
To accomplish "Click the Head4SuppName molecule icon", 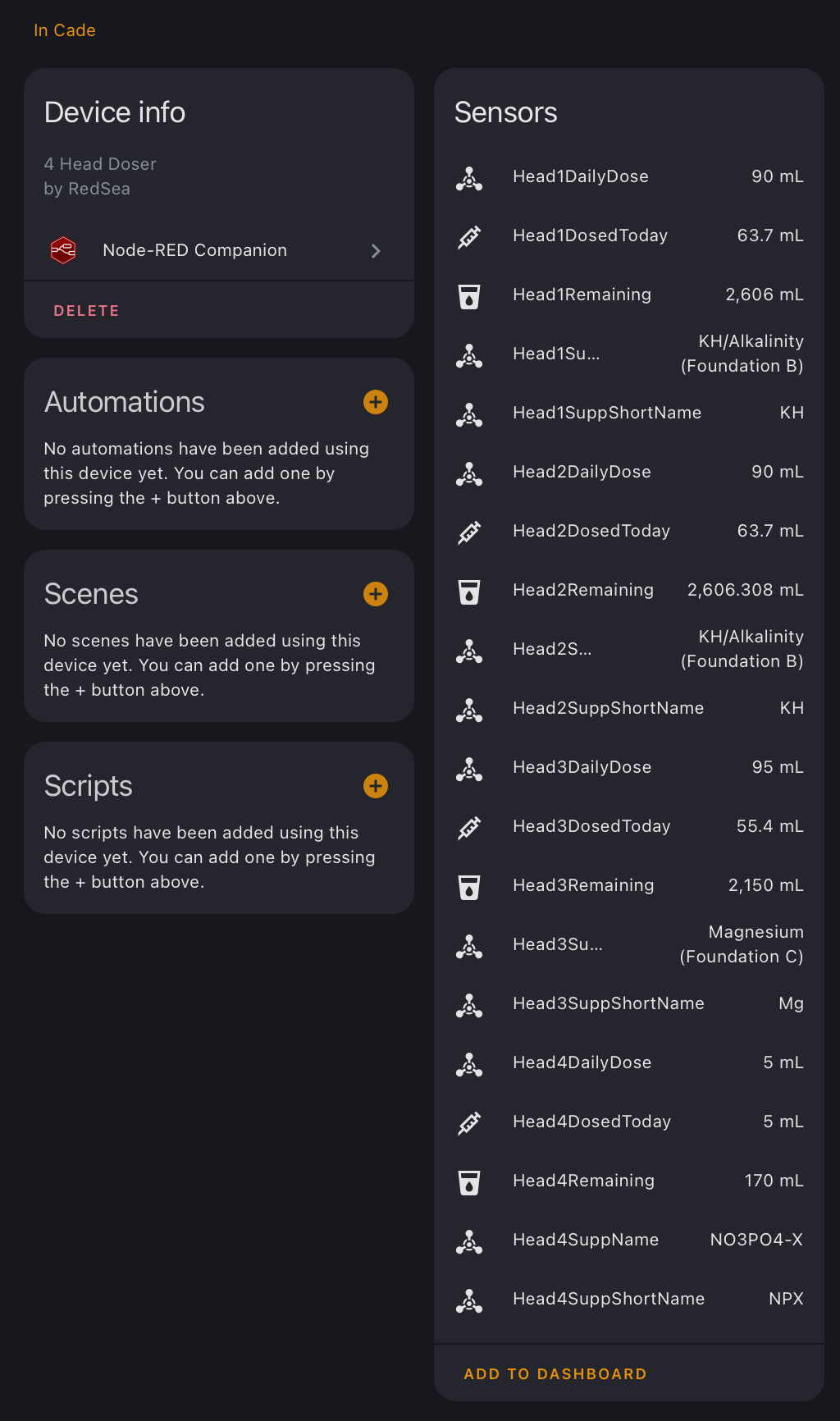I will point(469,1241).
